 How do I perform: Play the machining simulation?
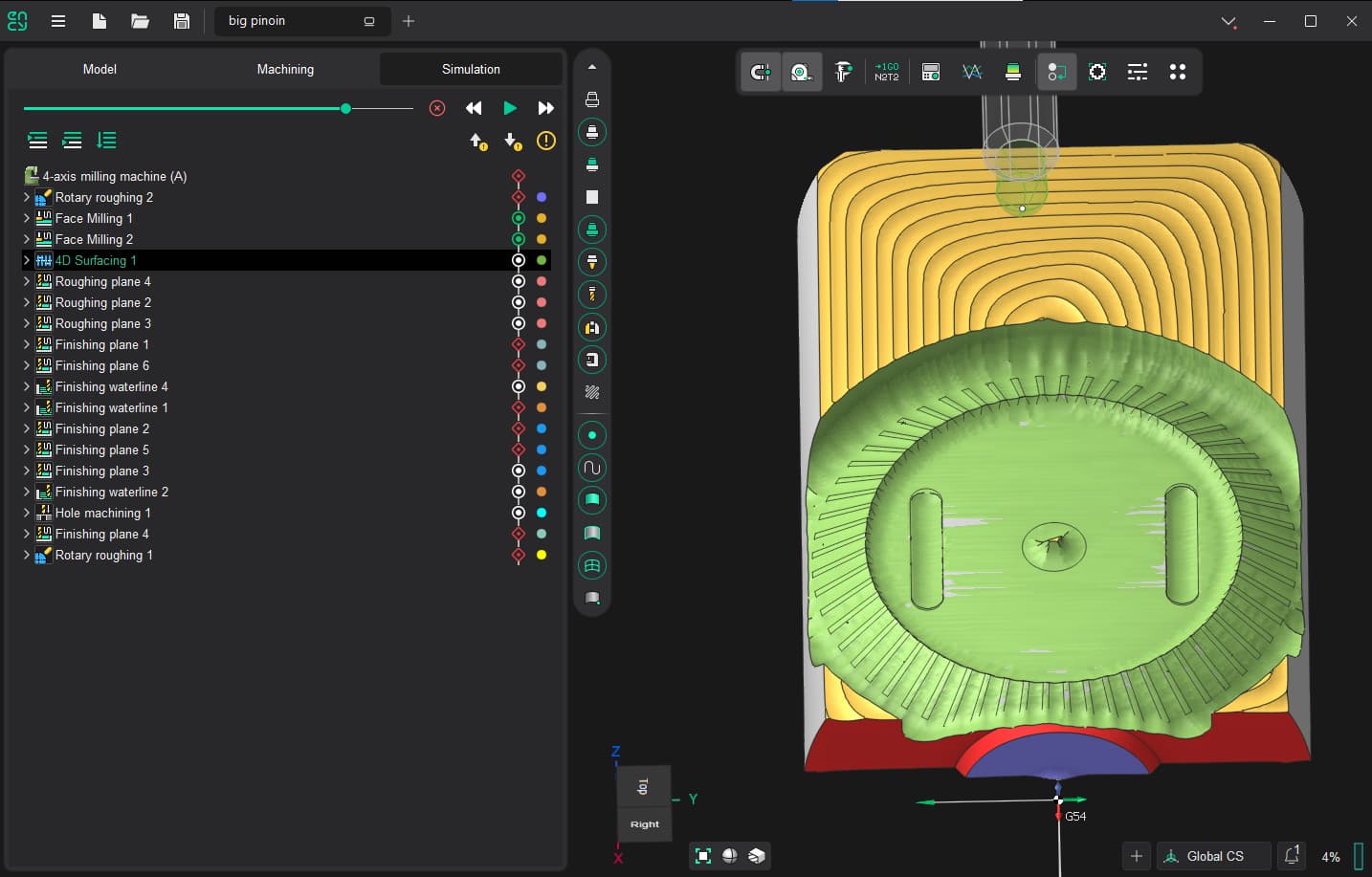pos(510,108)
